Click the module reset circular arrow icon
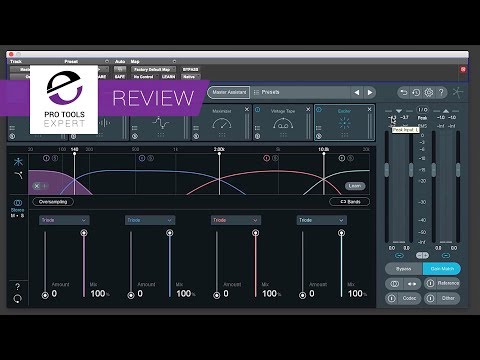480x360 pixels. 18,299
